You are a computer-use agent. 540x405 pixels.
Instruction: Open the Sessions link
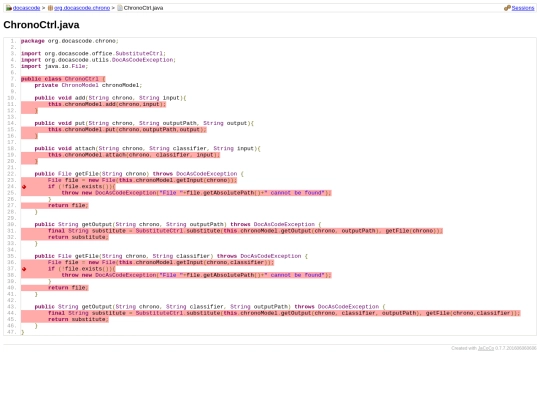(523, 8)
